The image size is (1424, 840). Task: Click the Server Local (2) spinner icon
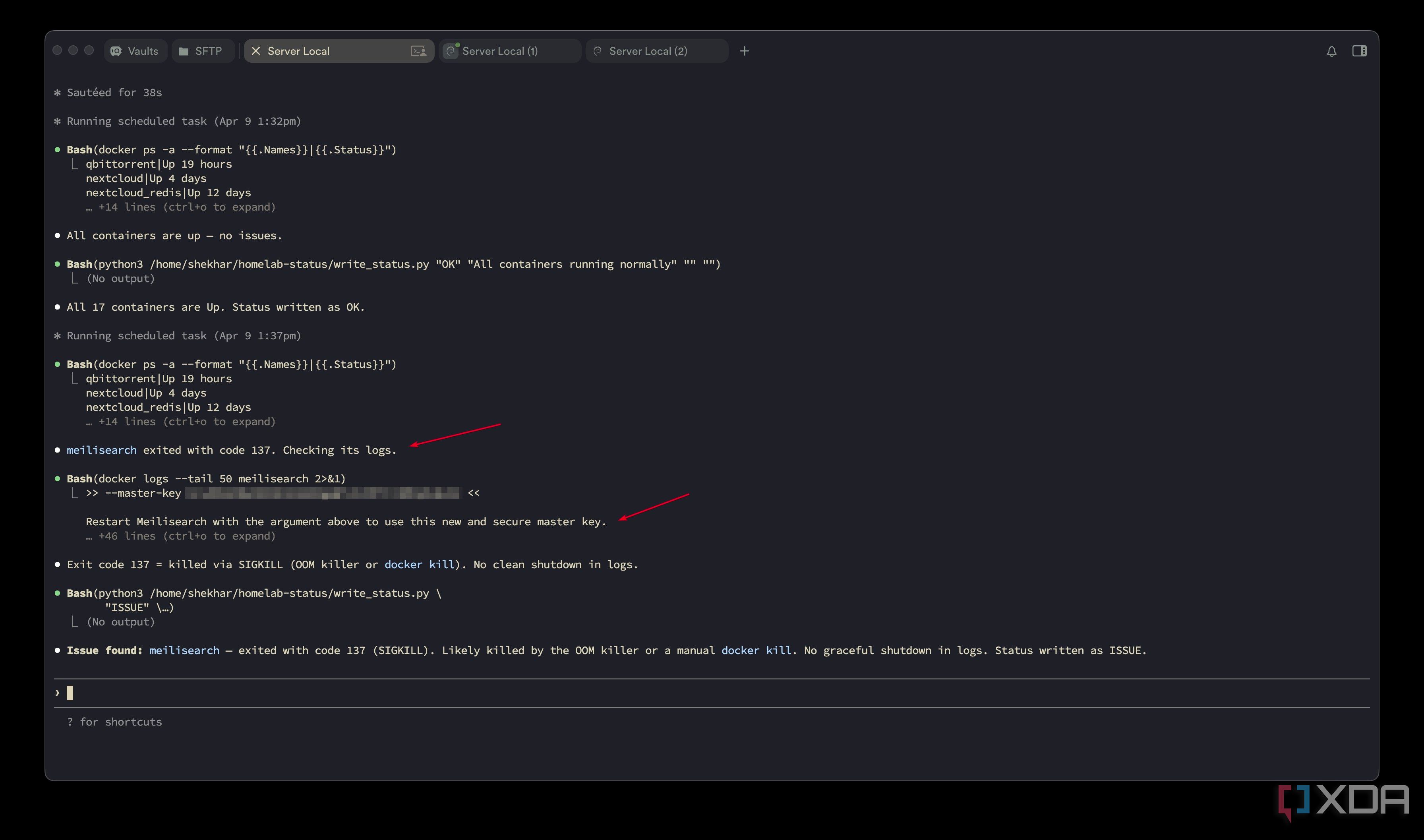pos(597,51)
